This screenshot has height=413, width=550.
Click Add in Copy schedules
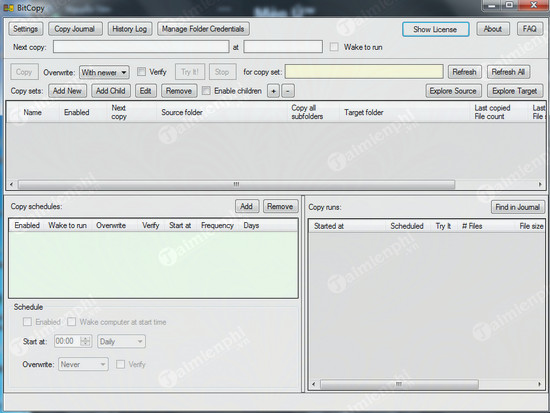click(247, 206)
